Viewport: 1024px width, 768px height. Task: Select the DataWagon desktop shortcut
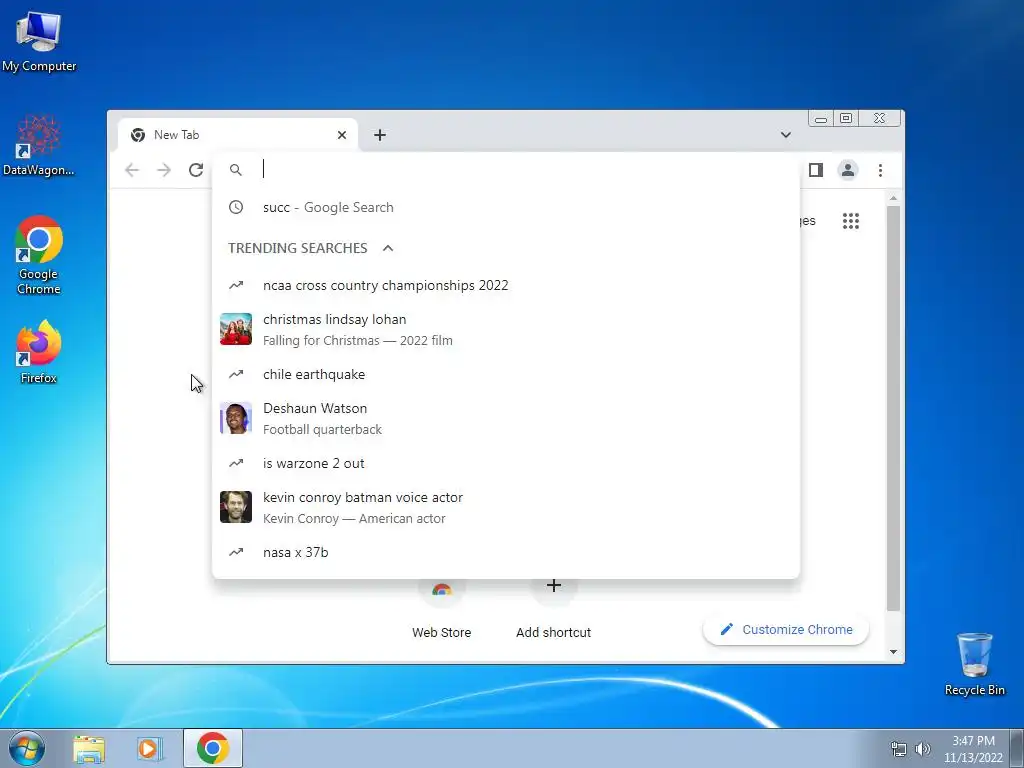[39, 146]
